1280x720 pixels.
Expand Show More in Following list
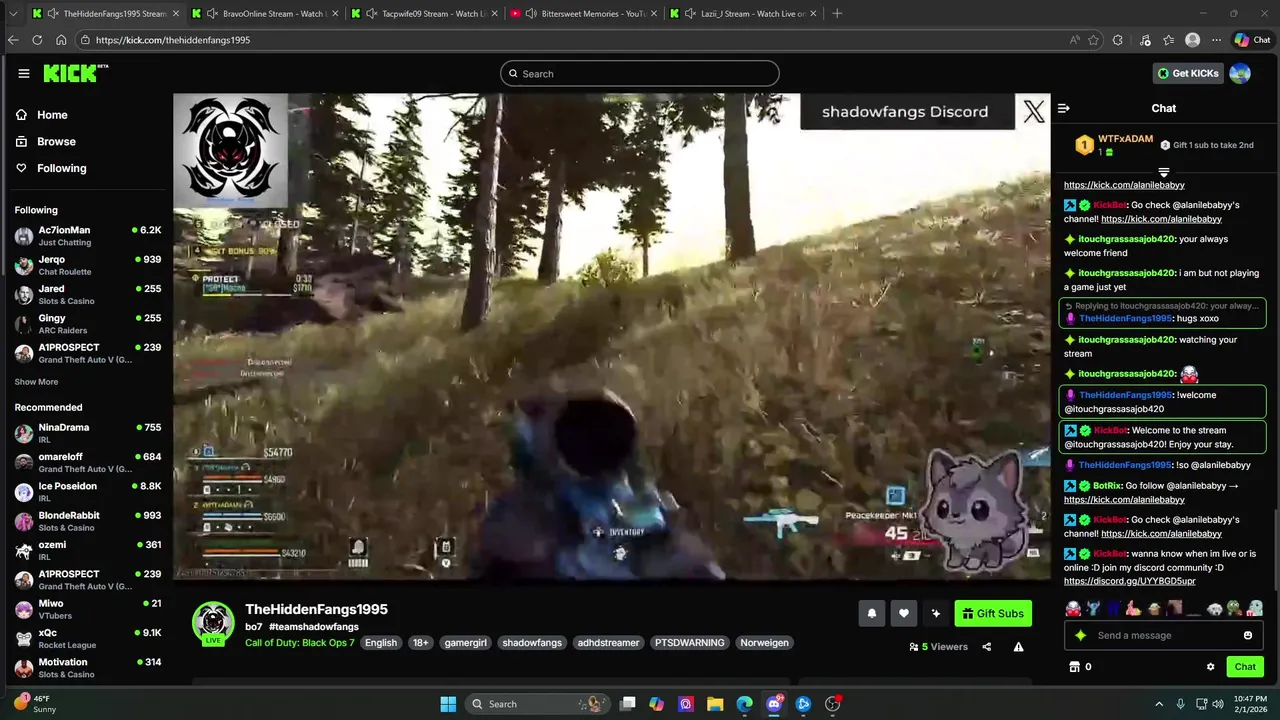(x=36, y=382)
